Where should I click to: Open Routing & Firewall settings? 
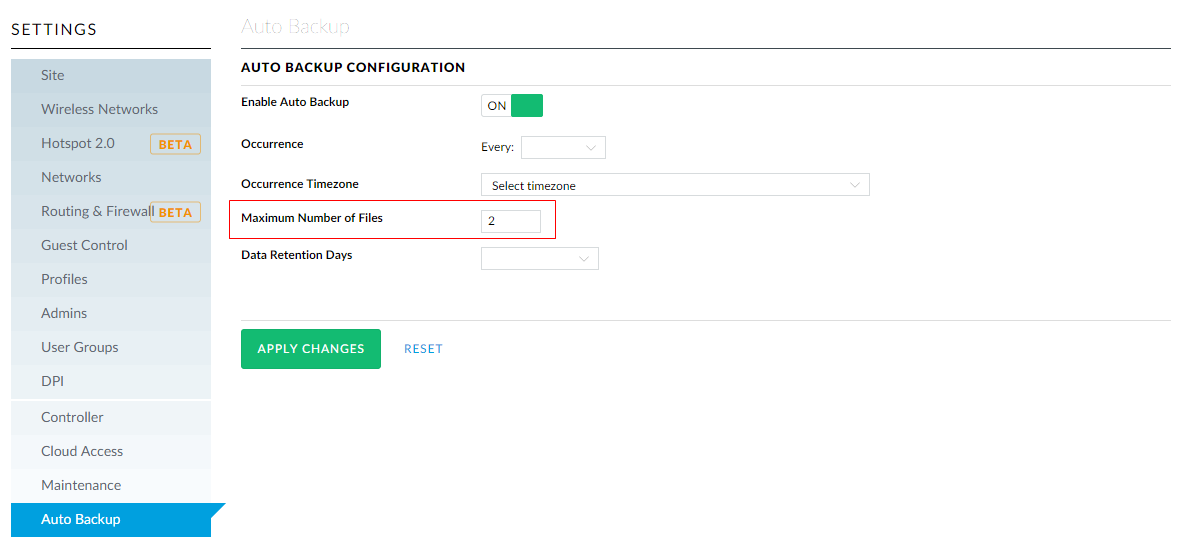click(x=96, y=212)
